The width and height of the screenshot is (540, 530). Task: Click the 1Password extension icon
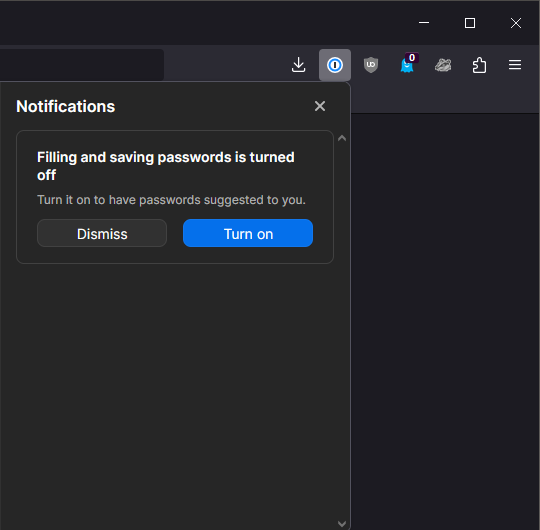coord(335,65)
